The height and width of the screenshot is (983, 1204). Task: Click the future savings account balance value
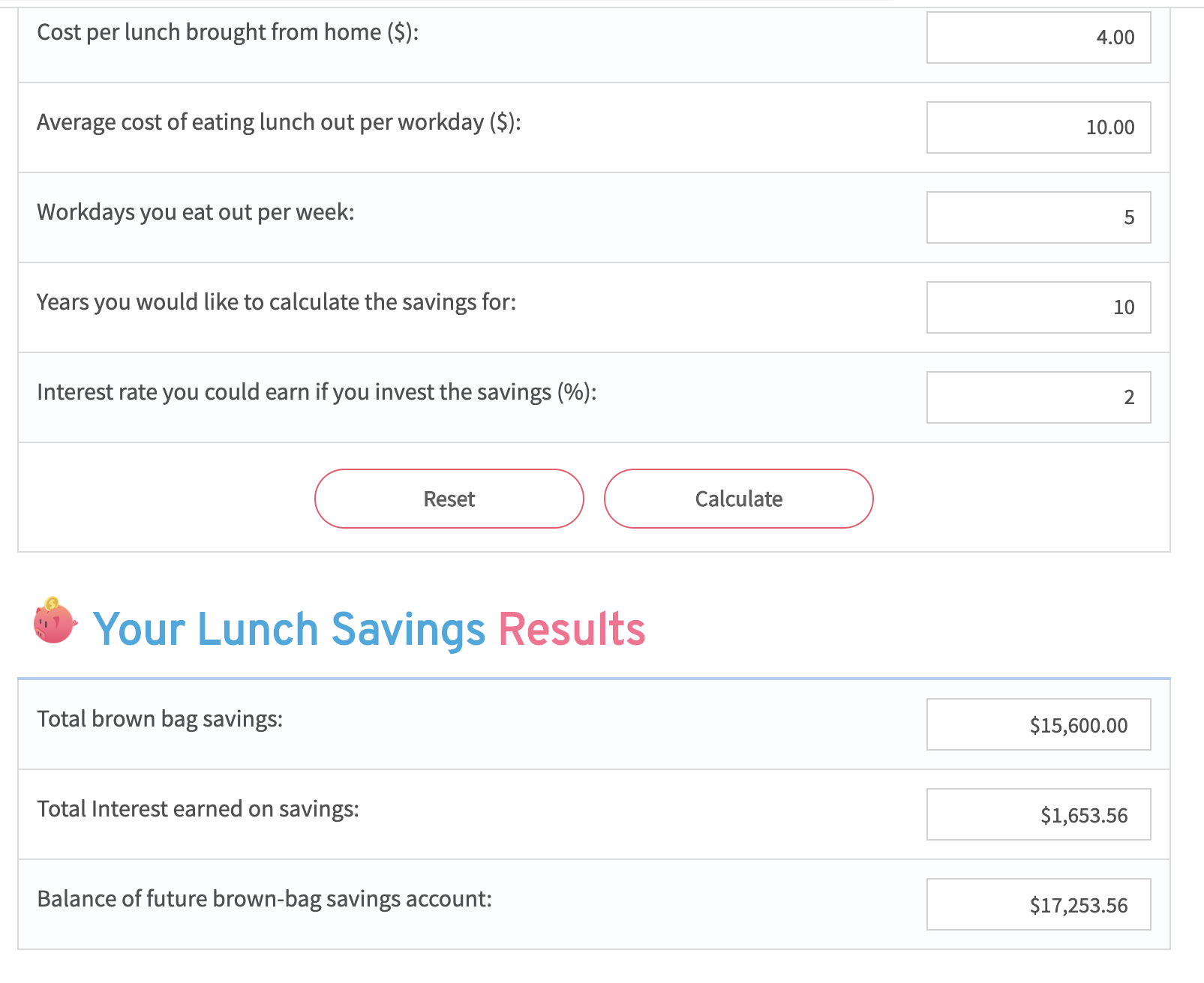pos(1038,905)
